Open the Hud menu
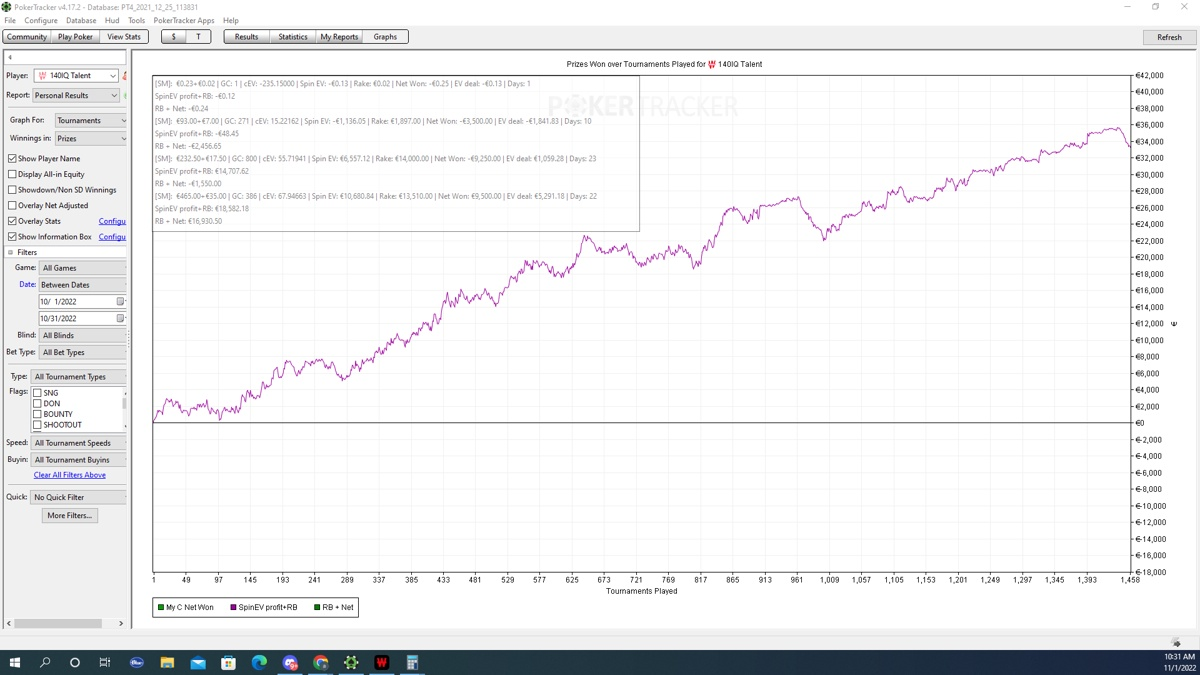Screen dimensions: 1200x675 (112, 20)
